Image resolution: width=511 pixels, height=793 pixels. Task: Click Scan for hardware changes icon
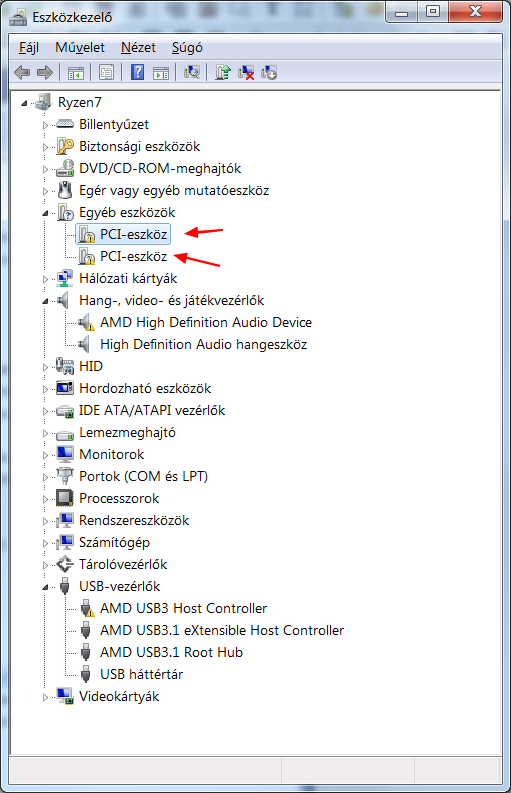pyautogui.click(x=192, y=72)
